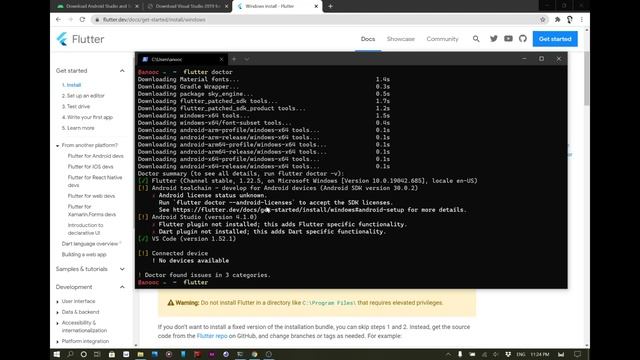Open 5. Learn more sidebar link
The height and width of the screenshot is (360, 640).
[78, 128]
